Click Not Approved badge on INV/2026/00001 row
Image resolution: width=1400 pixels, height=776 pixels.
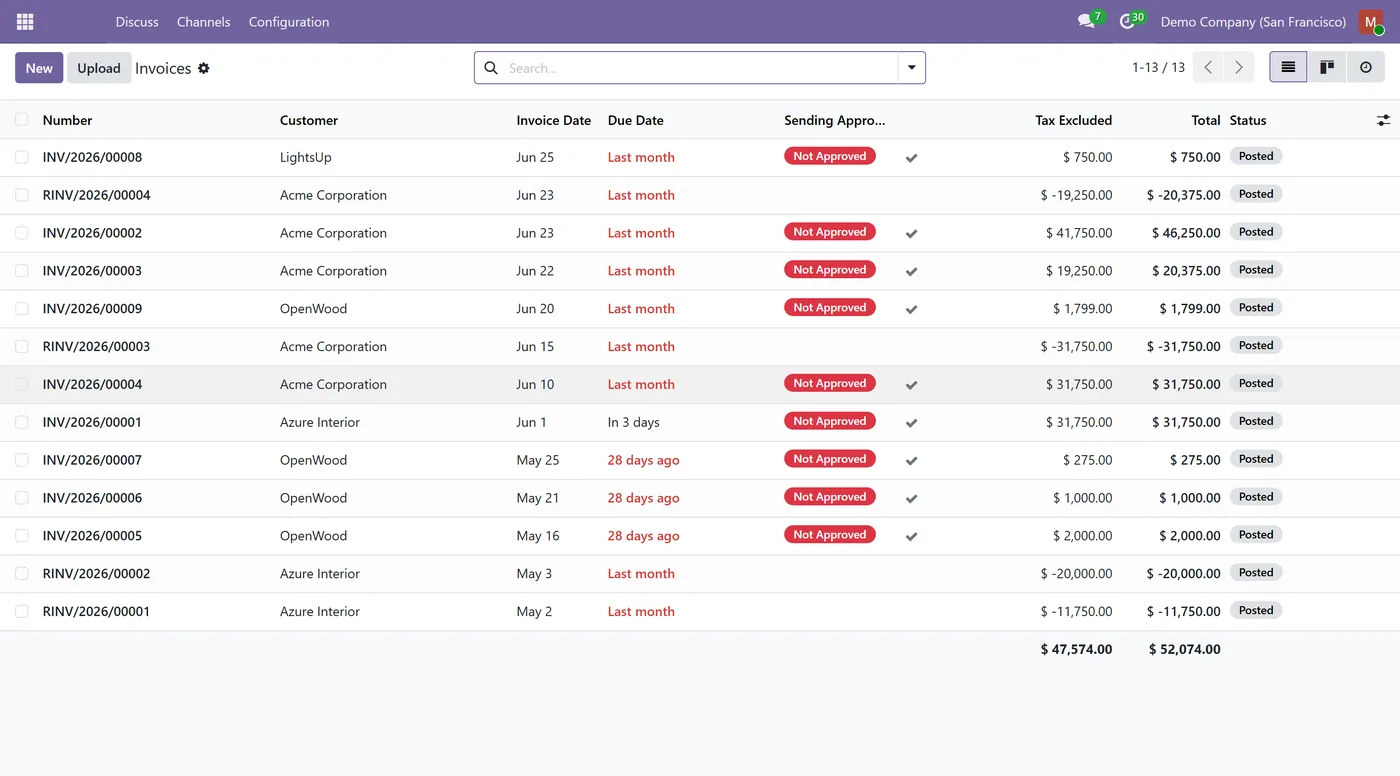coord(830,421)
